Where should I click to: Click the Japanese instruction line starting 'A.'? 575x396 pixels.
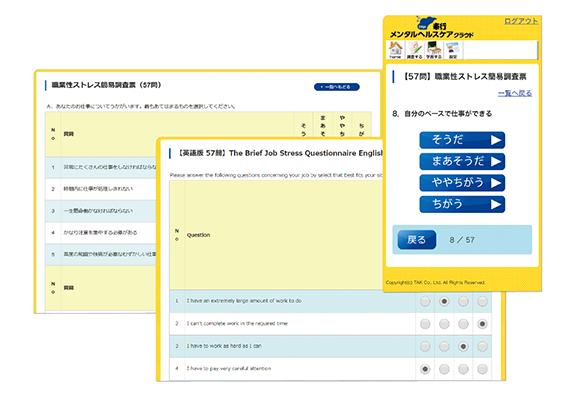point(141,106)
